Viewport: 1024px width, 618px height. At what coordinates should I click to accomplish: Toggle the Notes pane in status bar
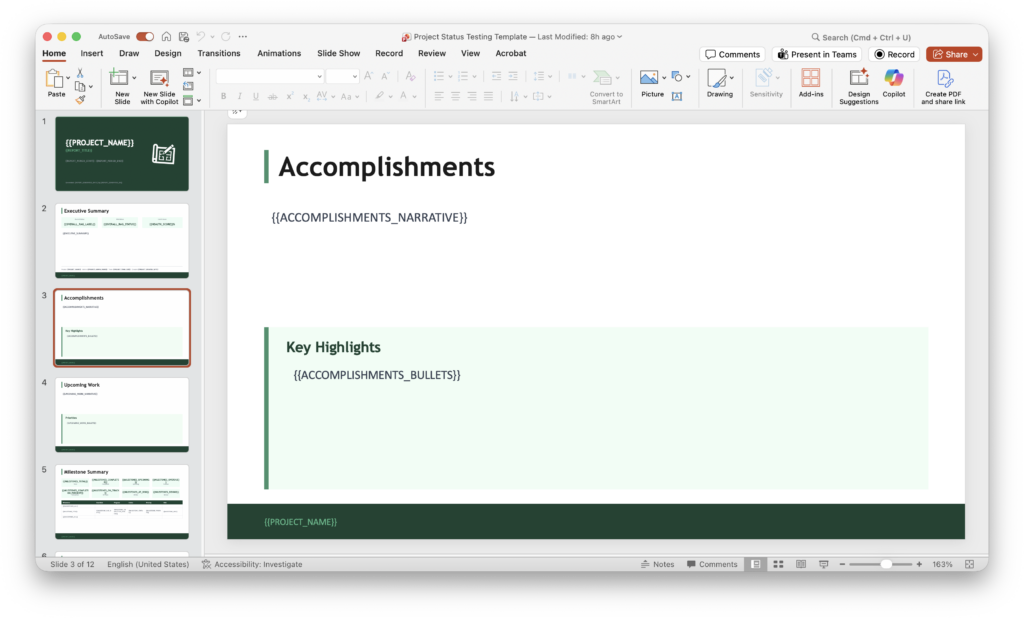click(657, 564)
